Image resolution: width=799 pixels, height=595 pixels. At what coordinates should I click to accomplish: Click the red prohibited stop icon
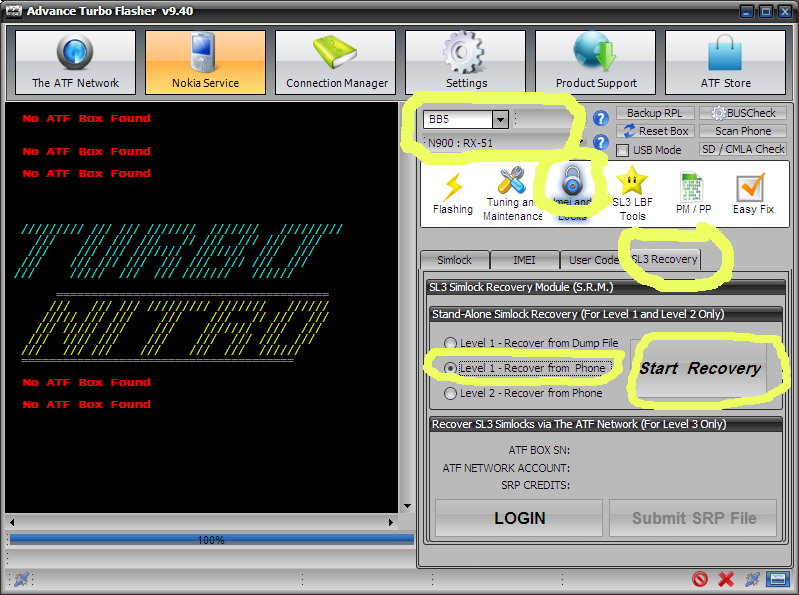click(x=700, y=579)
